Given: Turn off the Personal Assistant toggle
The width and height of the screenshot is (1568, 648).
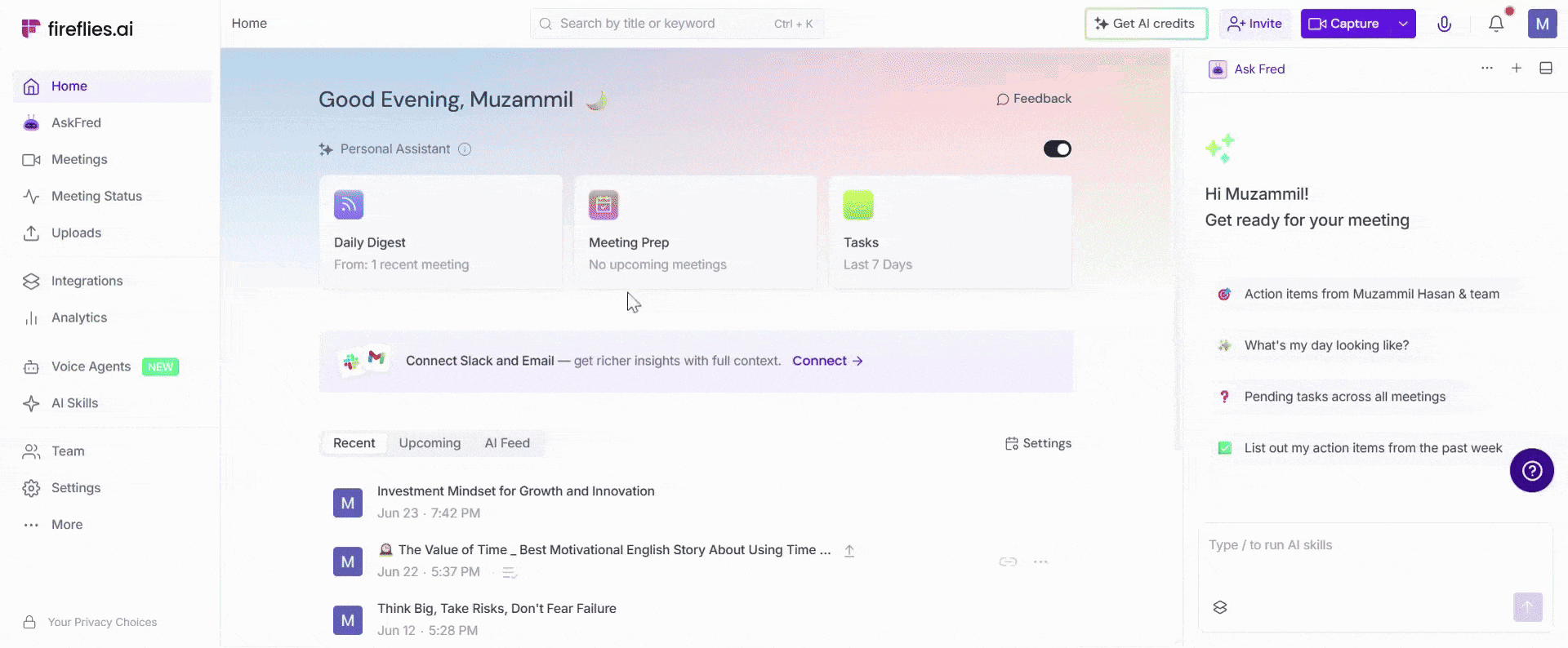Looking at the screenshot, I should 1058,149.
